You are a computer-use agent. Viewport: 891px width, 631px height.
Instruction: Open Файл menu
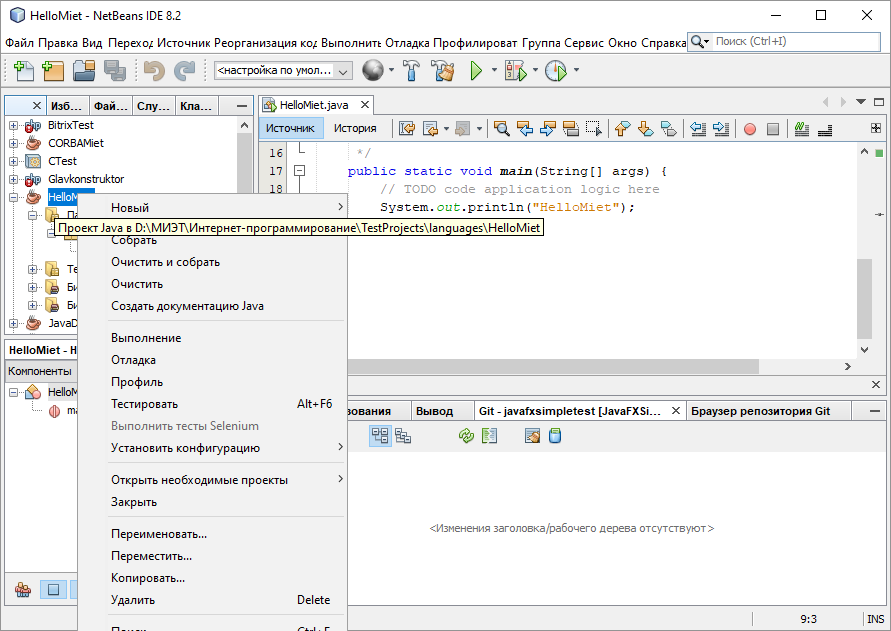(x=19, y=43)
